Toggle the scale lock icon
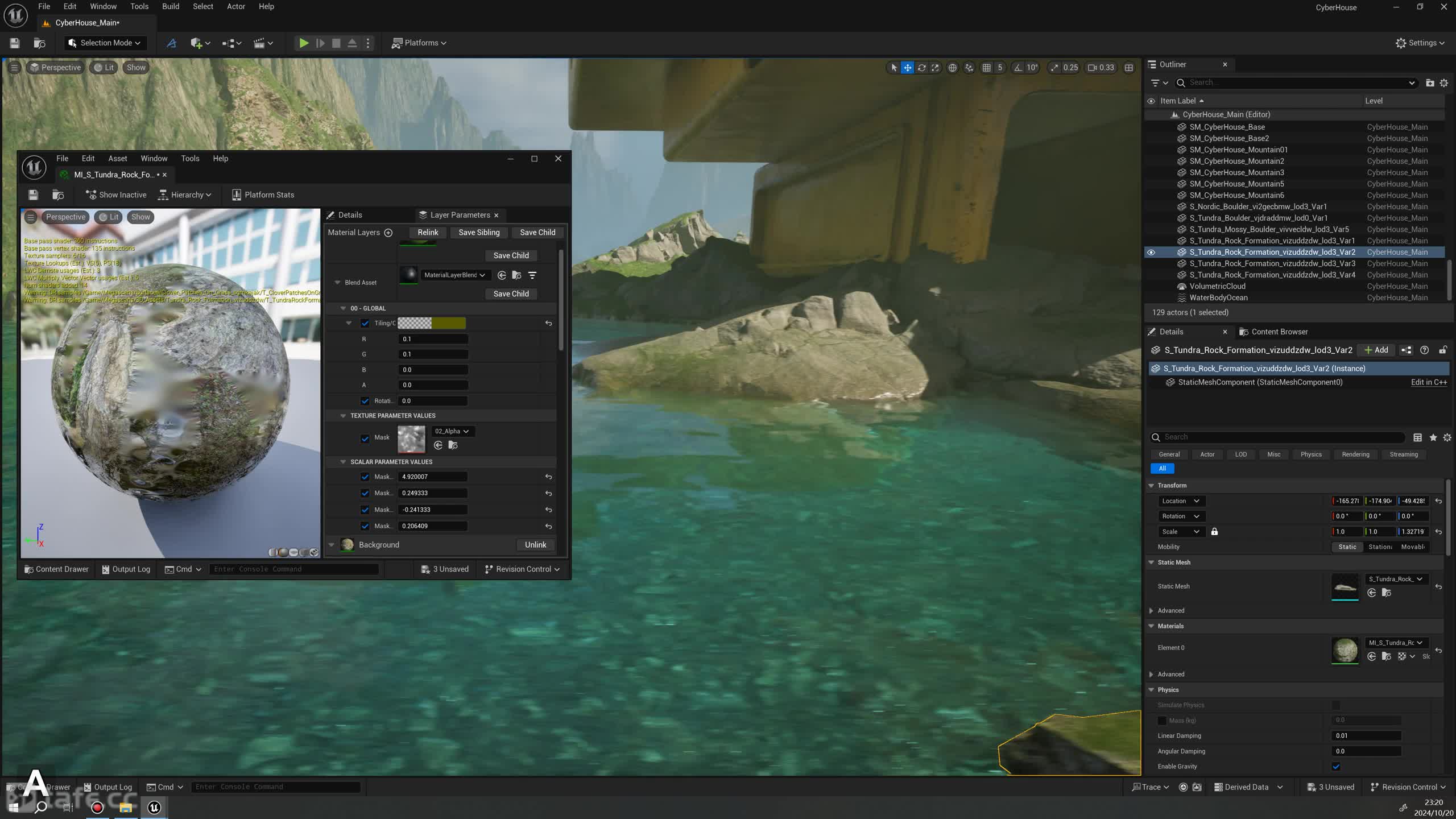Image resolution: width=1456 pixels, height=819 pixels. pos(1214,532)
